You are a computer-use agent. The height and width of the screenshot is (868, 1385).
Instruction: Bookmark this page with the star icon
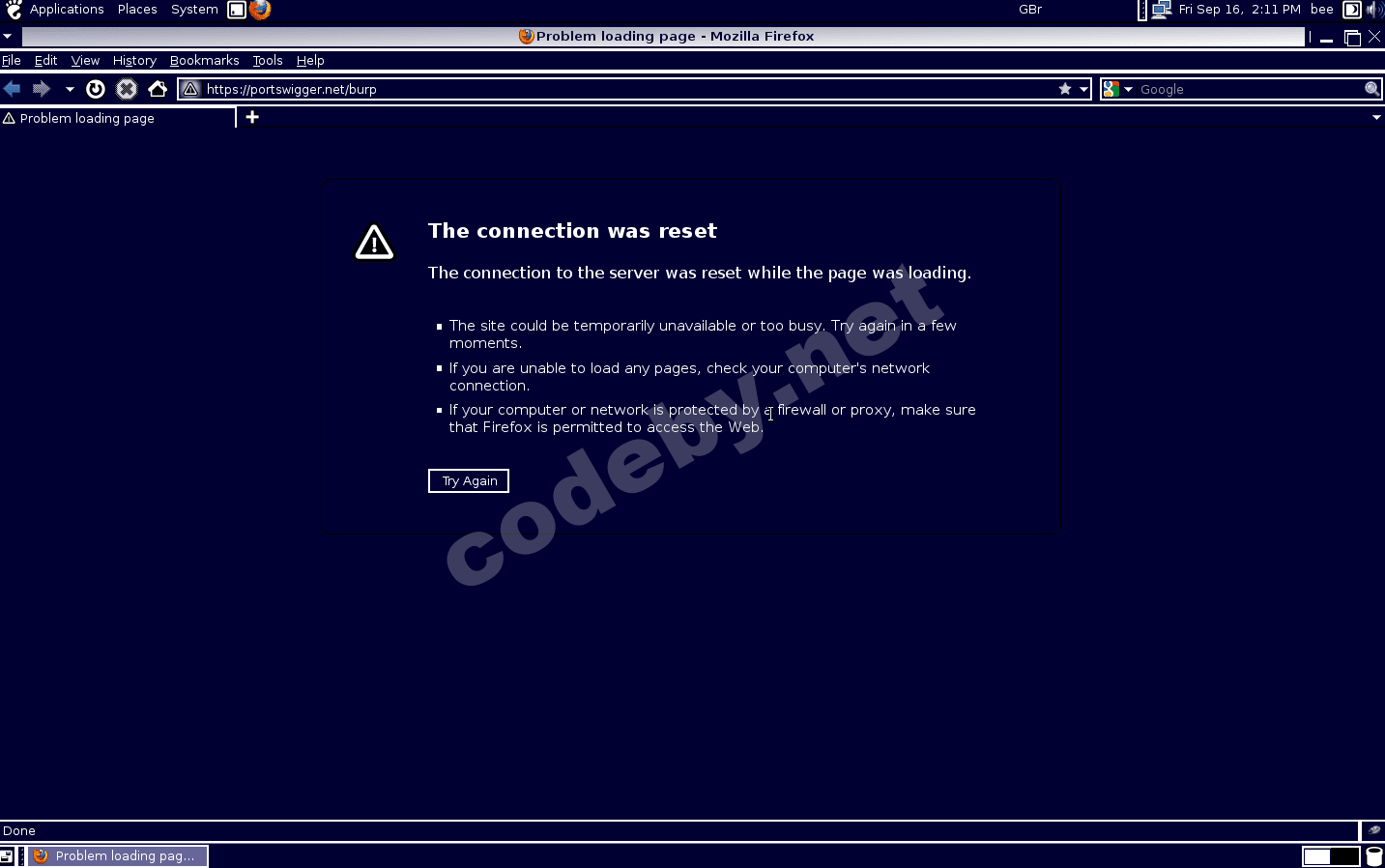(x=1065, y=89)
